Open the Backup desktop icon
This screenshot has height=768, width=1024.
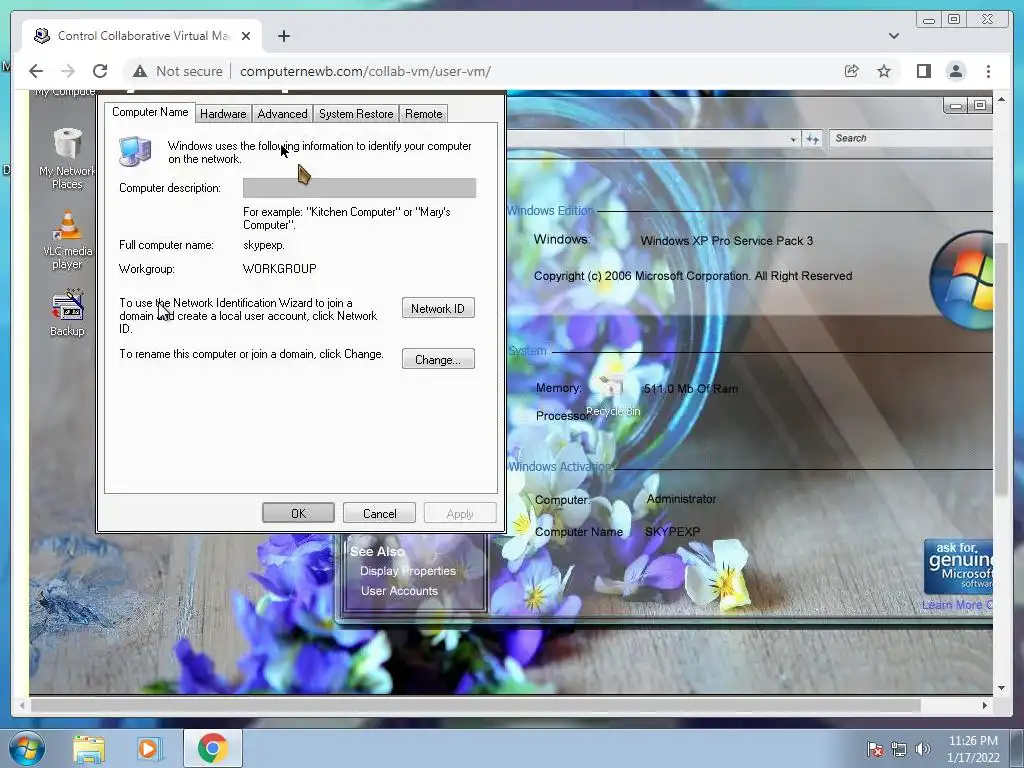pyautogui.click(x=67, y=313)
